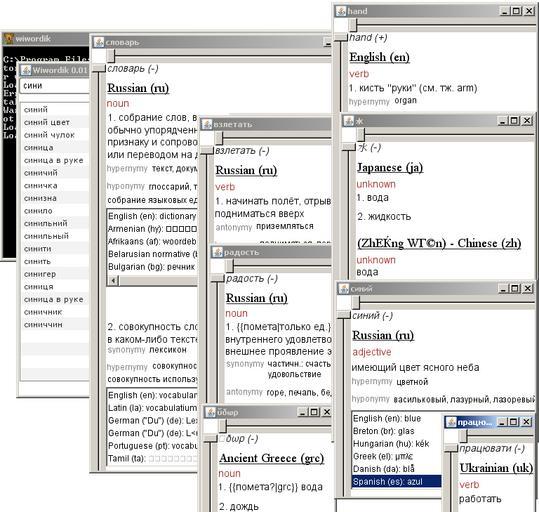Click the wiwordik console window icon
The image size is (539, 512).
pos(9,38)
